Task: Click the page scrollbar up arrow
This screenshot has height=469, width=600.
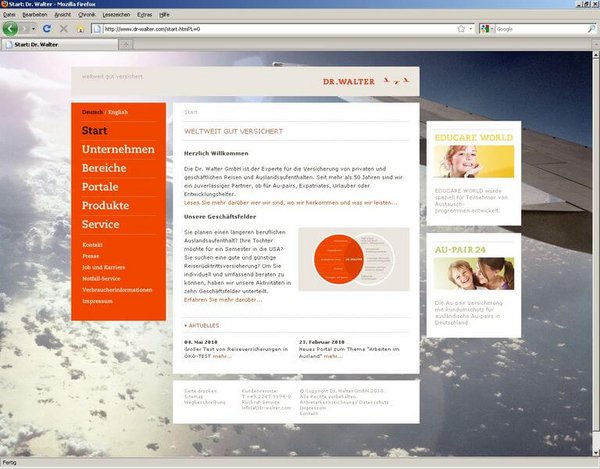Action: point(596,55)
